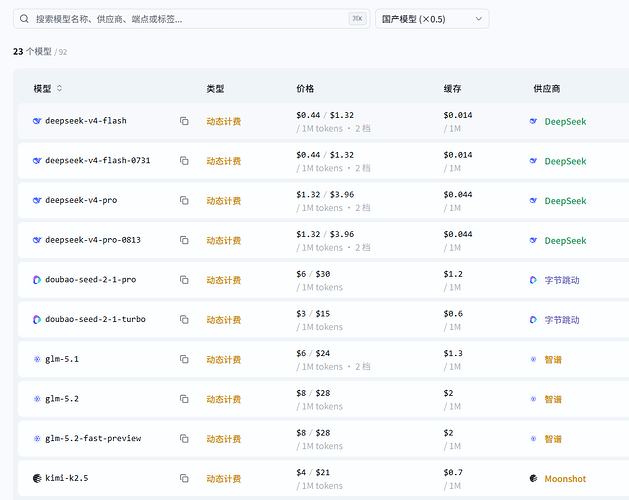Screen dimensions: 629x500
Task: Open 字节跳动 provider link in doubao-seed-2-1-turbo row
Action: (x=562, y=320)
